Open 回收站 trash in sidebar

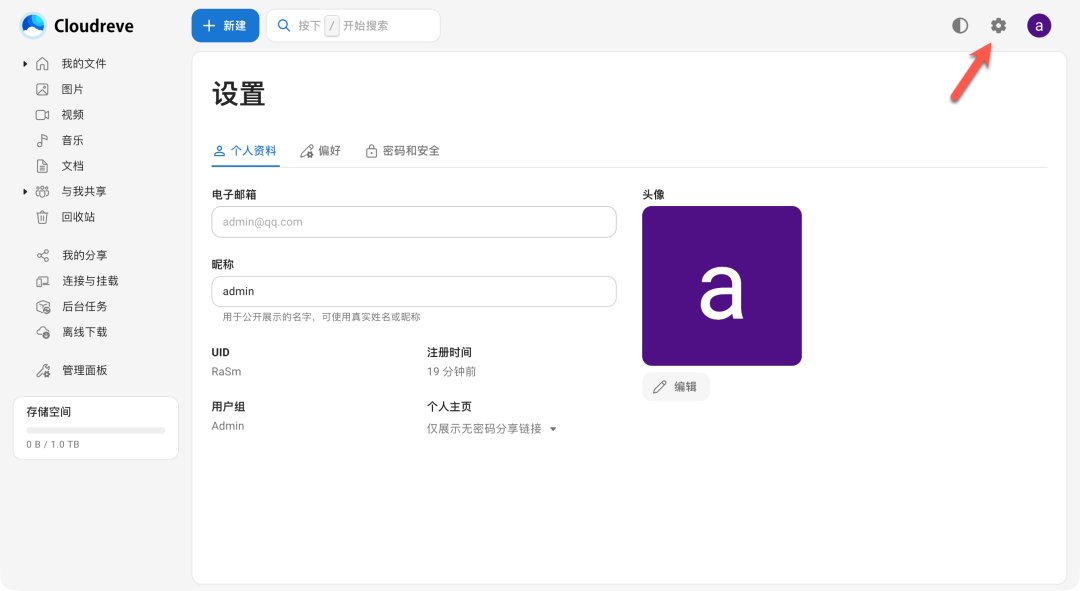[78, 217]
